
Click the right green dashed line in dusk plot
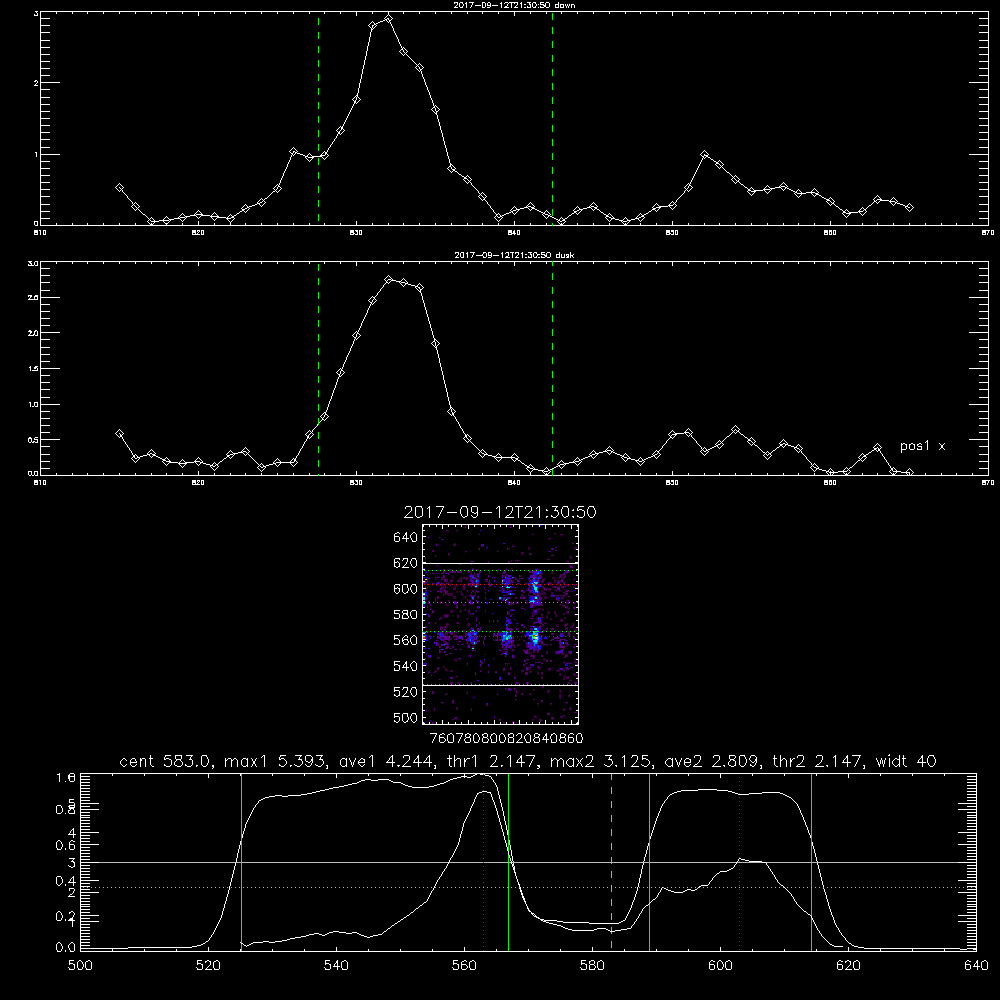click(x=552, y=369)
